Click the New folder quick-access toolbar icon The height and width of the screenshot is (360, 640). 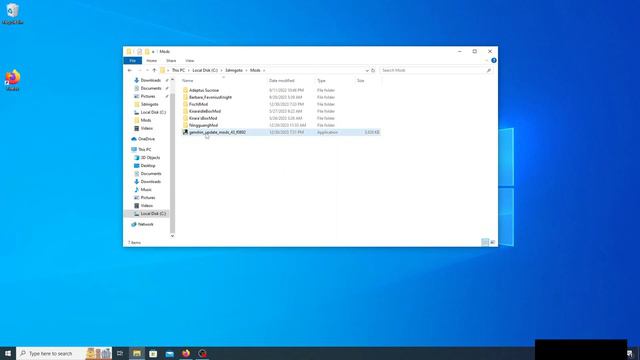pyautogui.click(x=147, y=51)
